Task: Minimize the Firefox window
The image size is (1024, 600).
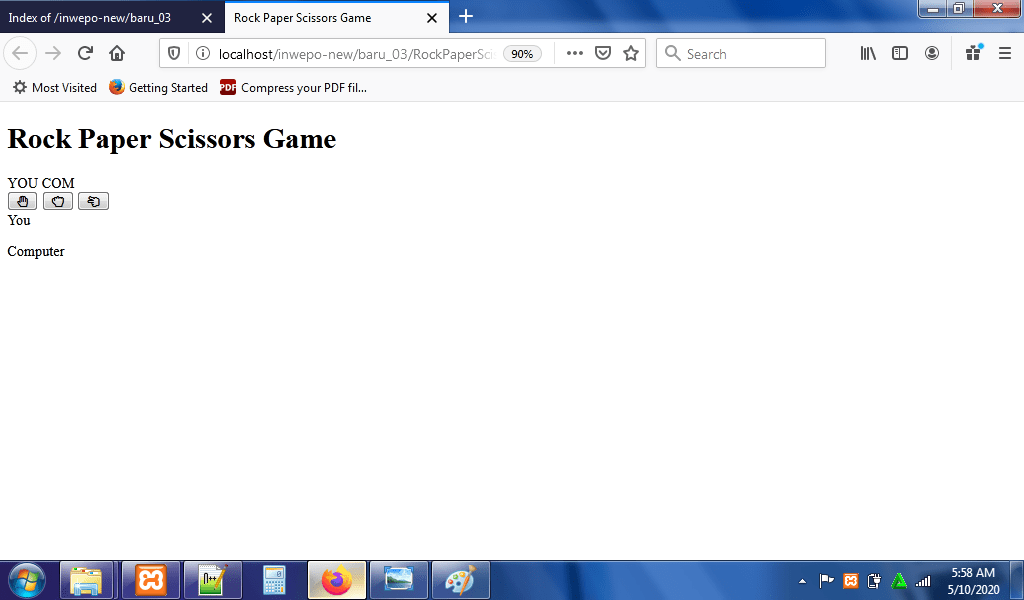Action: [x=933, y=8]
